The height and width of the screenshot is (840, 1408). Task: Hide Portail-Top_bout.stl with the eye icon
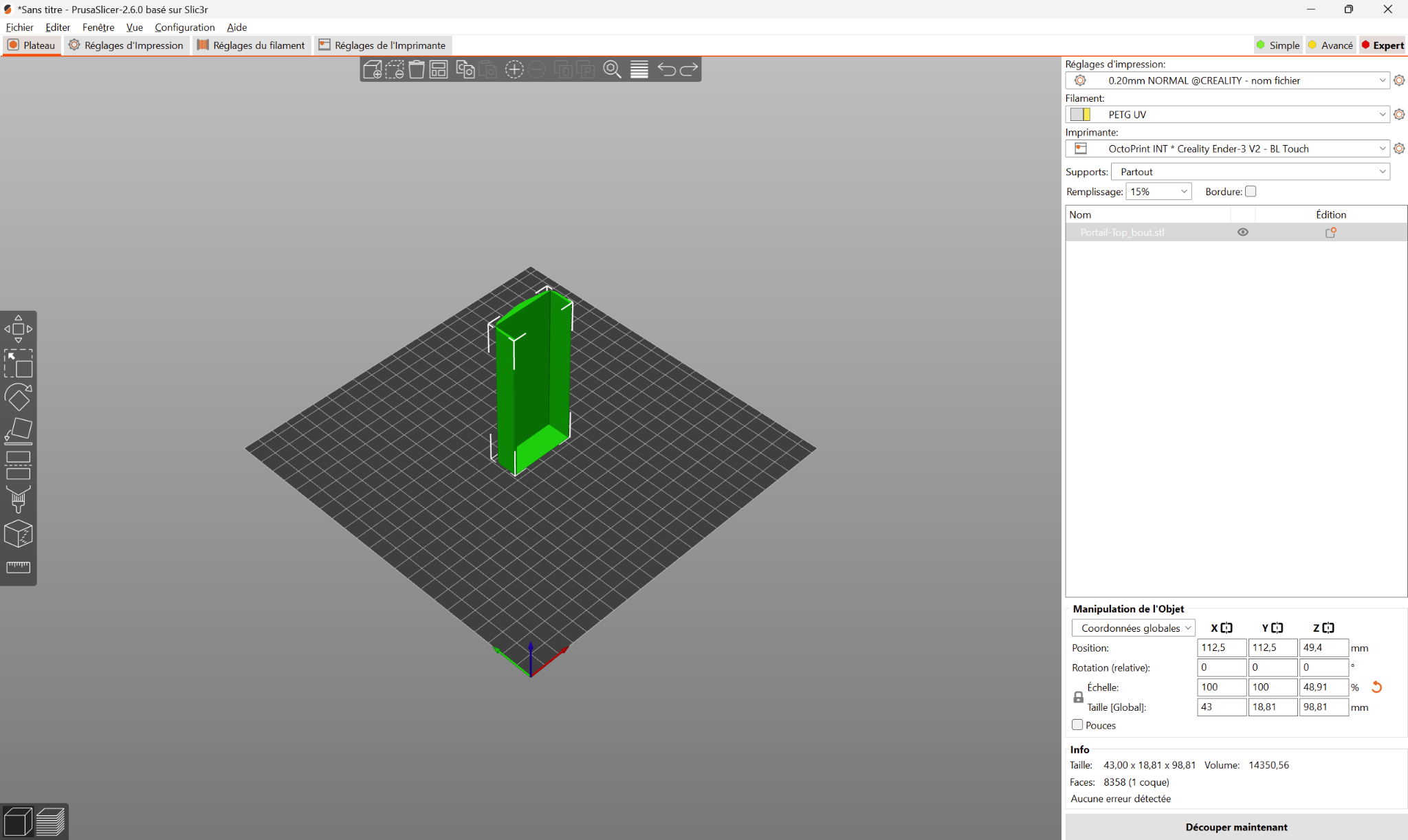1243,232
